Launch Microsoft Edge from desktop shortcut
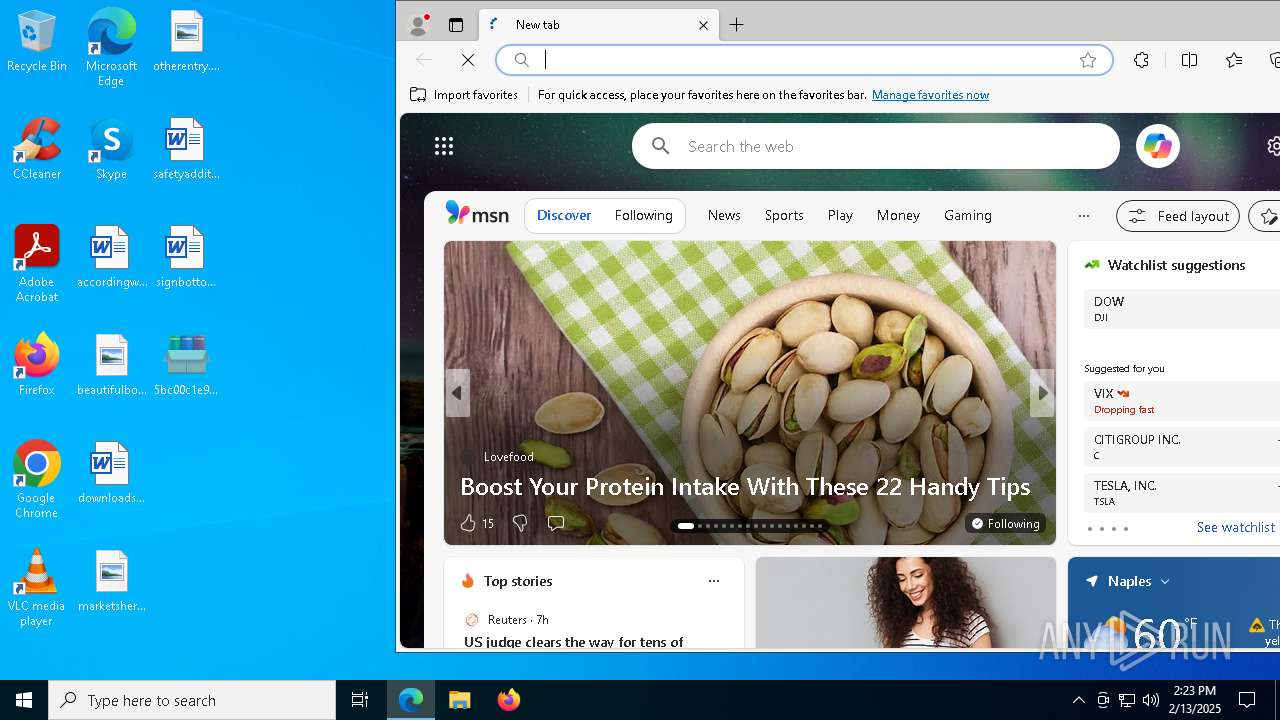 [x=111, y=48]
